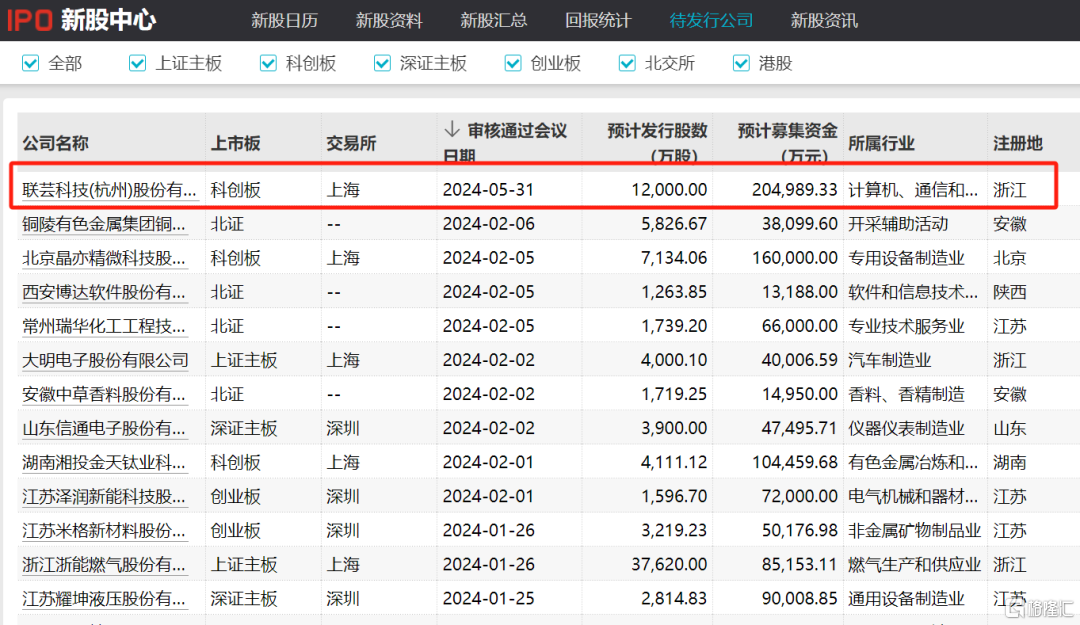Sort by the 交易所 column header
This screenshot has height=625, width=1080.
(351, 143)
